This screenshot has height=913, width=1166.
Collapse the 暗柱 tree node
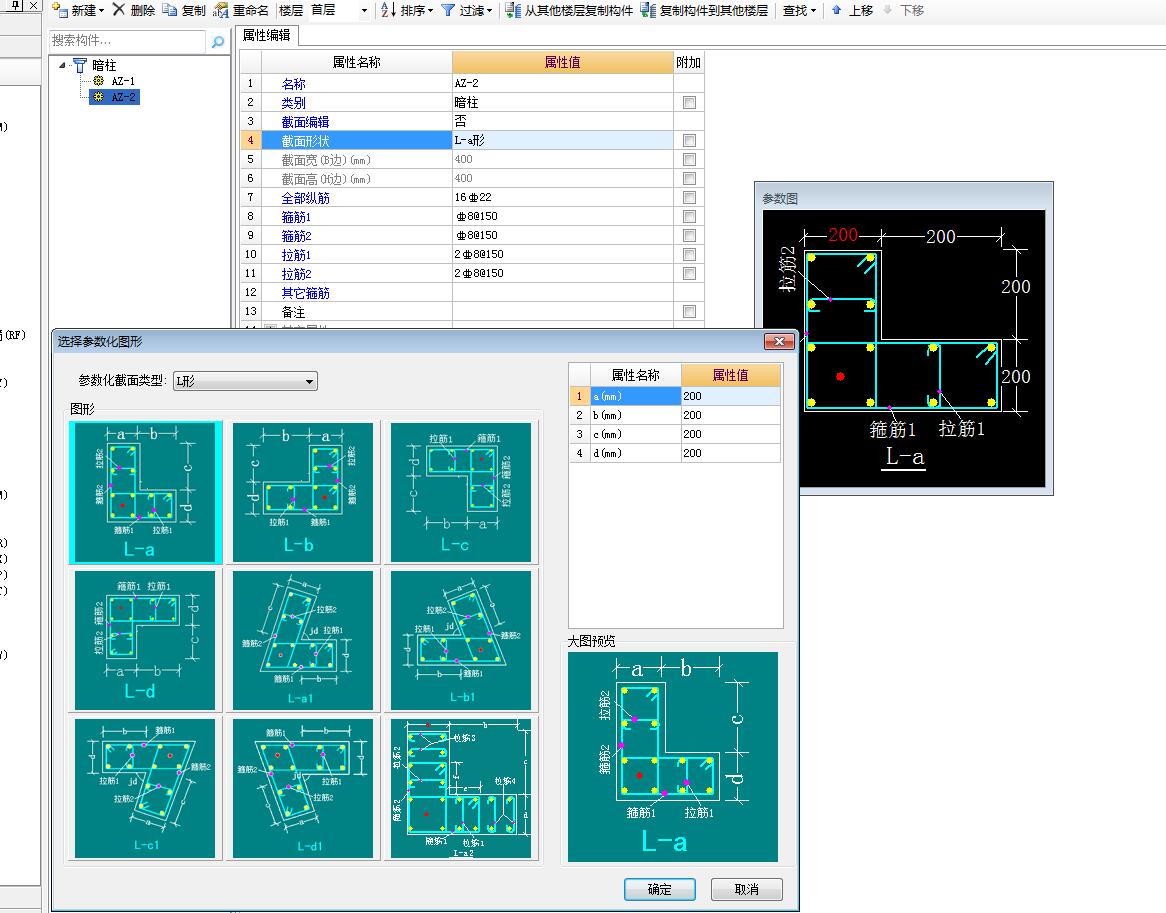pos(62,65)
